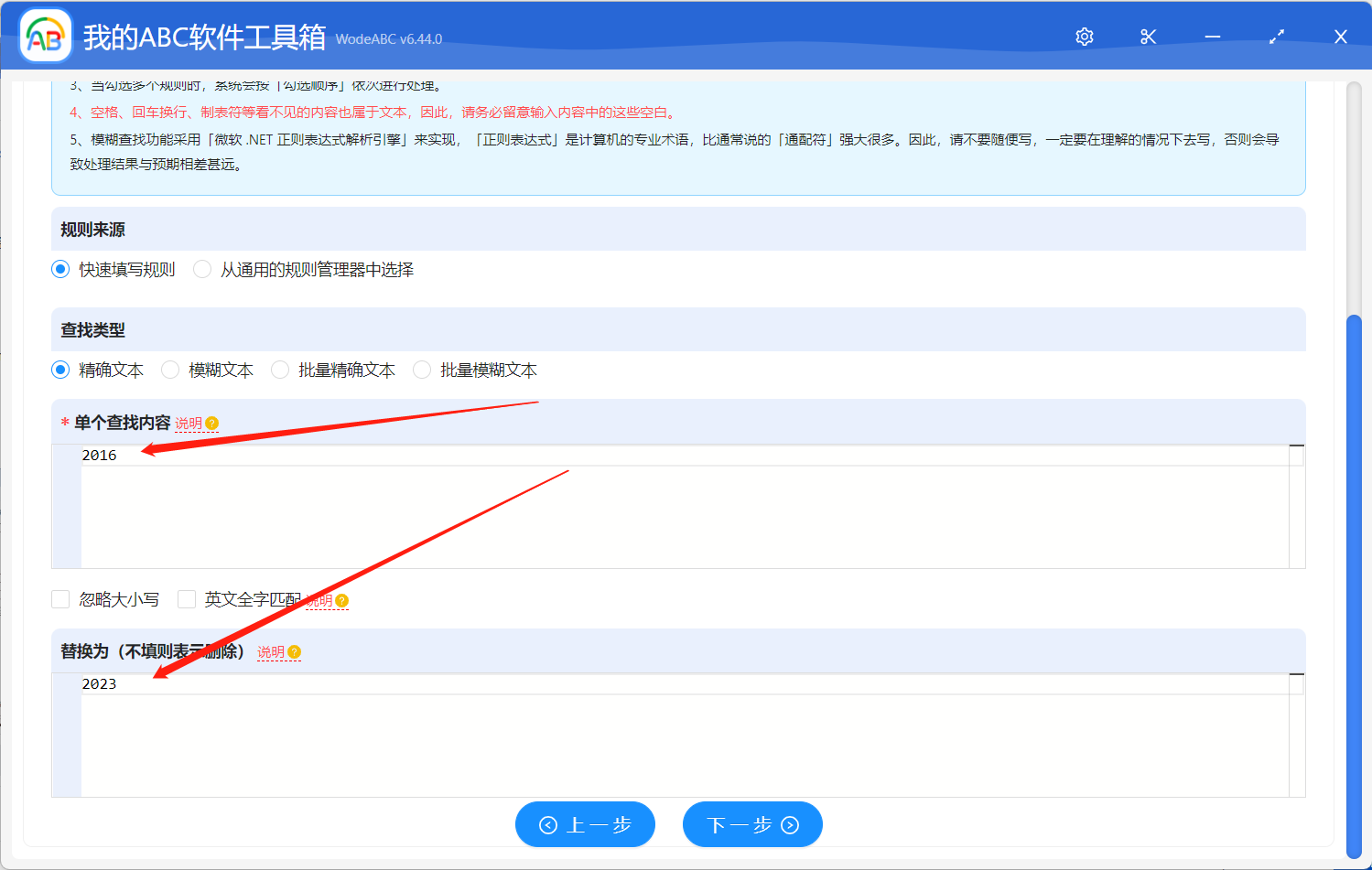Check the 英文全字匹配 option
The height and width of the screenshot is (870, 1372).
[187, 599]
